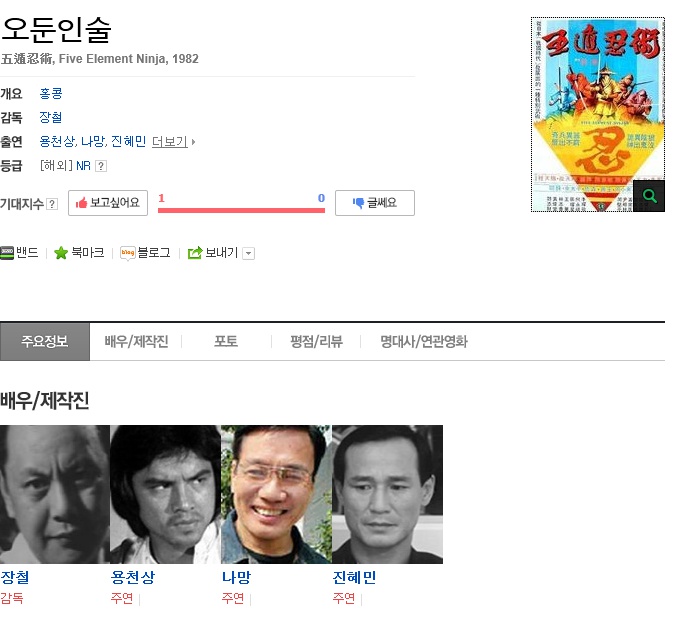Vote with the 글쎄요 thumbs-down button

coord(375,203)
